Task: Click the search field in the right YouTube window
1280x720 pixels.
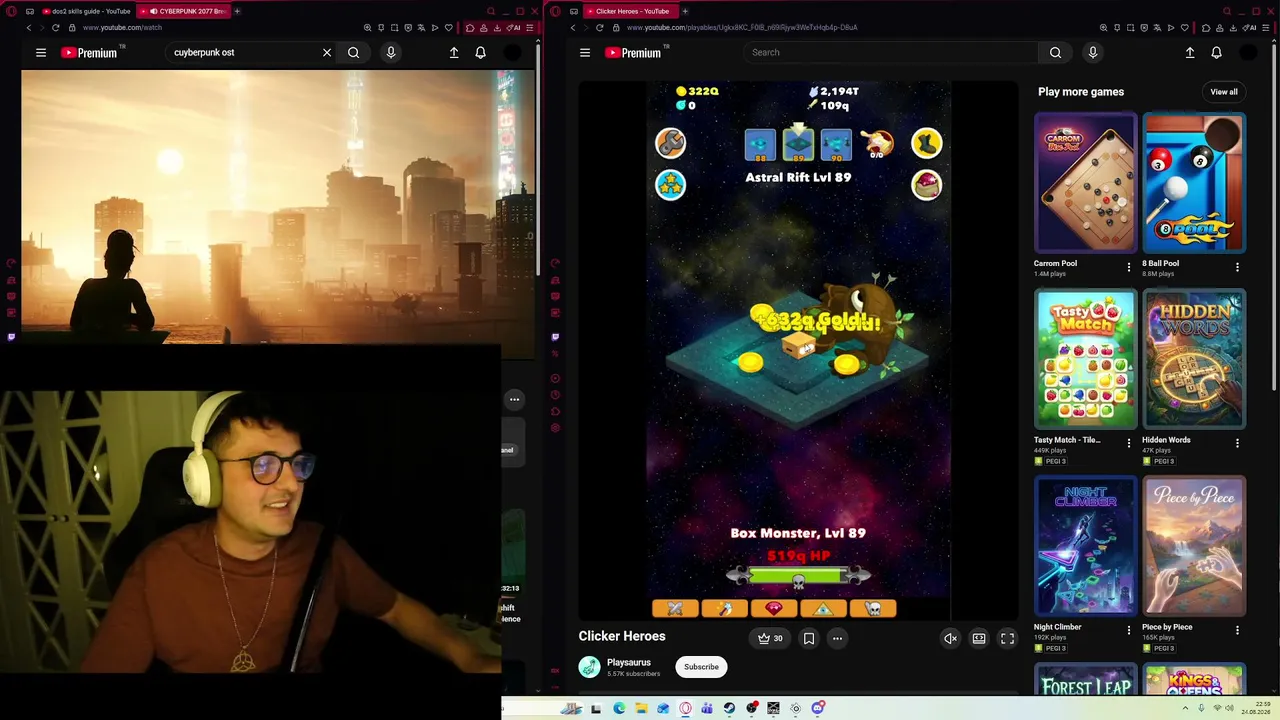Action: coord(890,52)
